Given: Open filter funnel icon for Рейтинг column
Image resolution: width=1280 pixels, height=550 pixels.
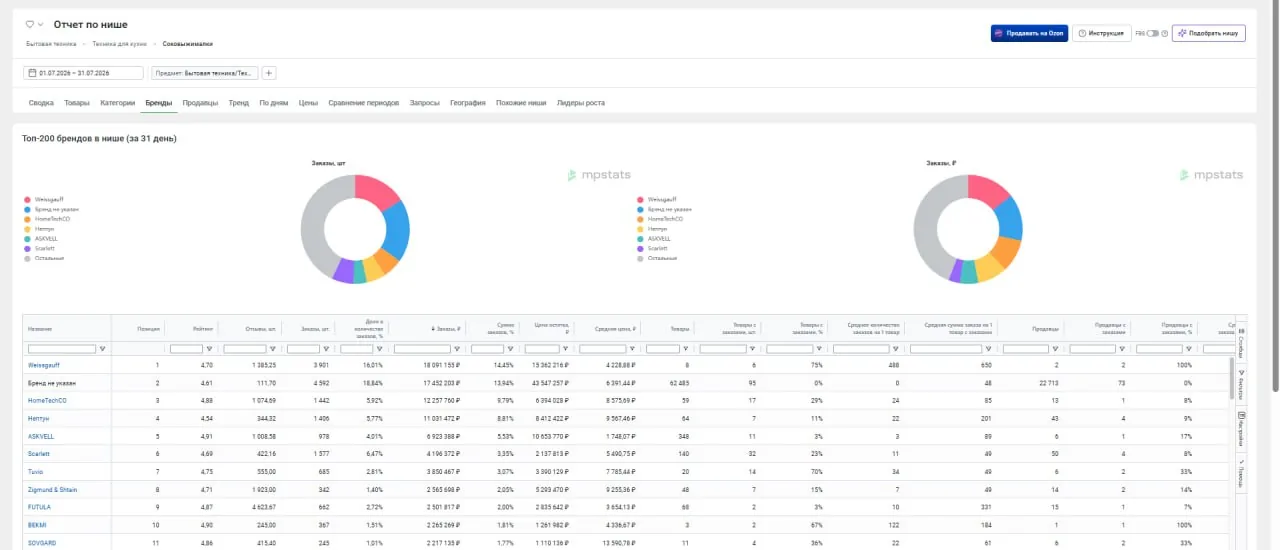Looking at the screenshot, I should tap(209, 349).
